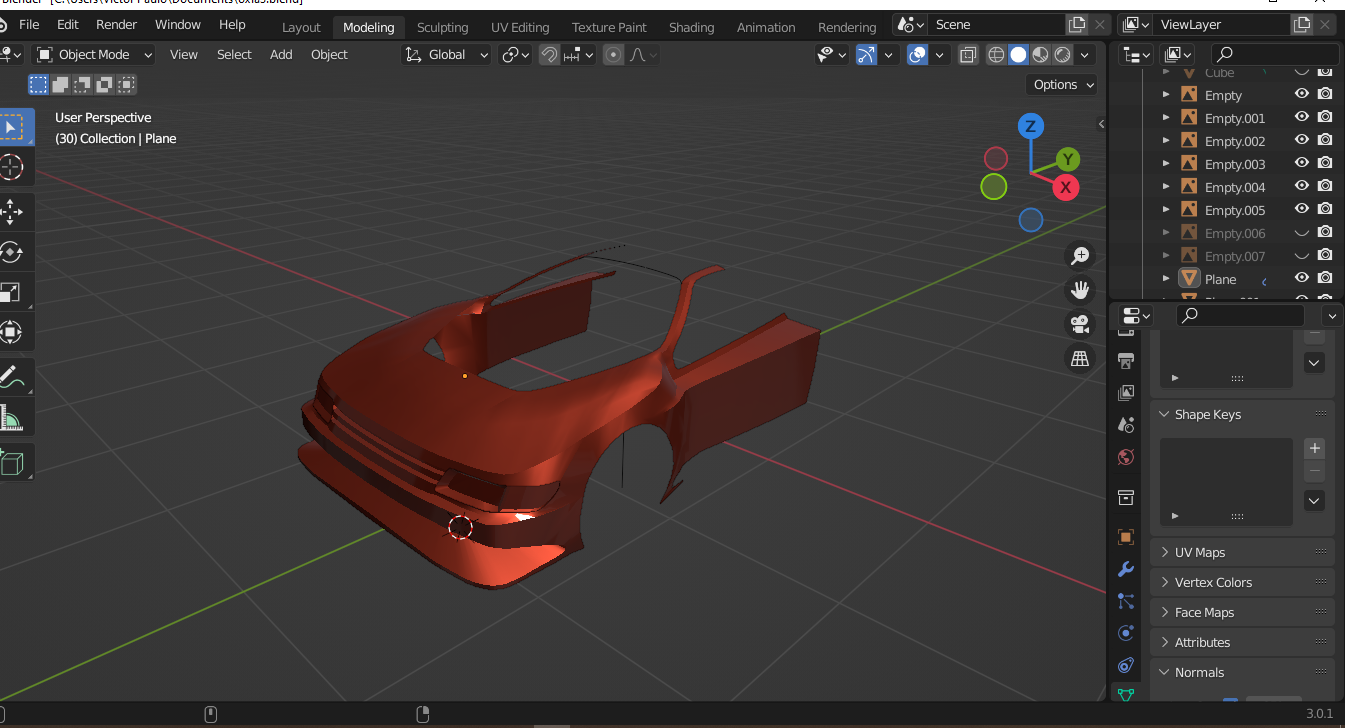This screenshot has width=1345, height=728.
Task: Expand the UV Maps panel
Action: pos(1164,552)
